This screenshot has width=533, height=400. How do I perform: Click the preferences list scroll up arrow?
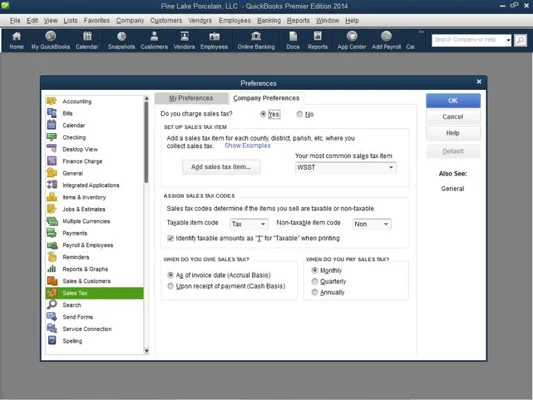147,98
